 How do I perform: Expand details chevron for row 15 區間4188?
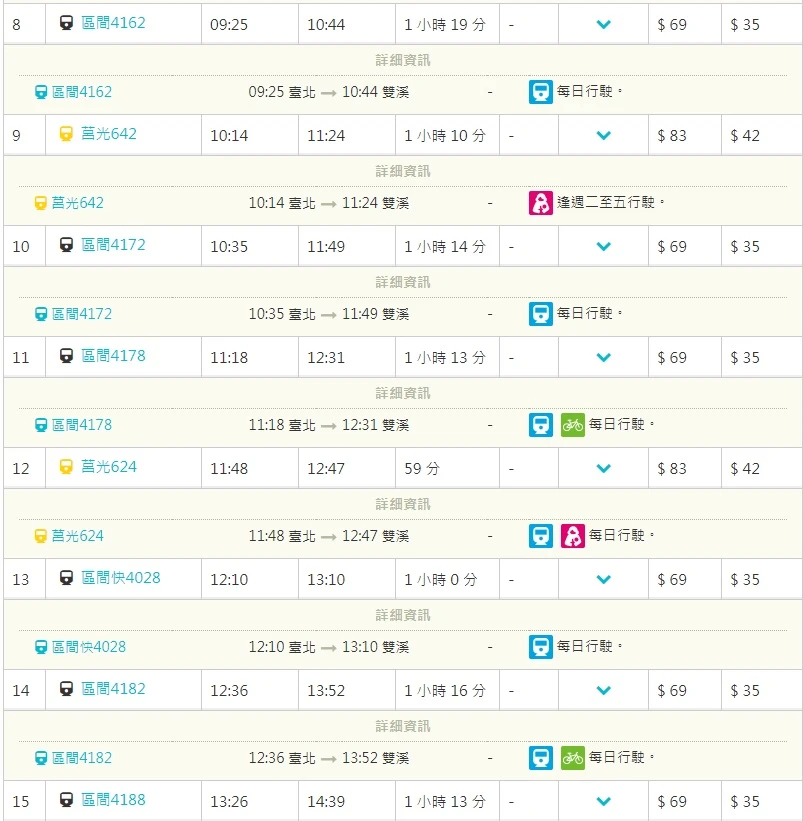[604, 801]
